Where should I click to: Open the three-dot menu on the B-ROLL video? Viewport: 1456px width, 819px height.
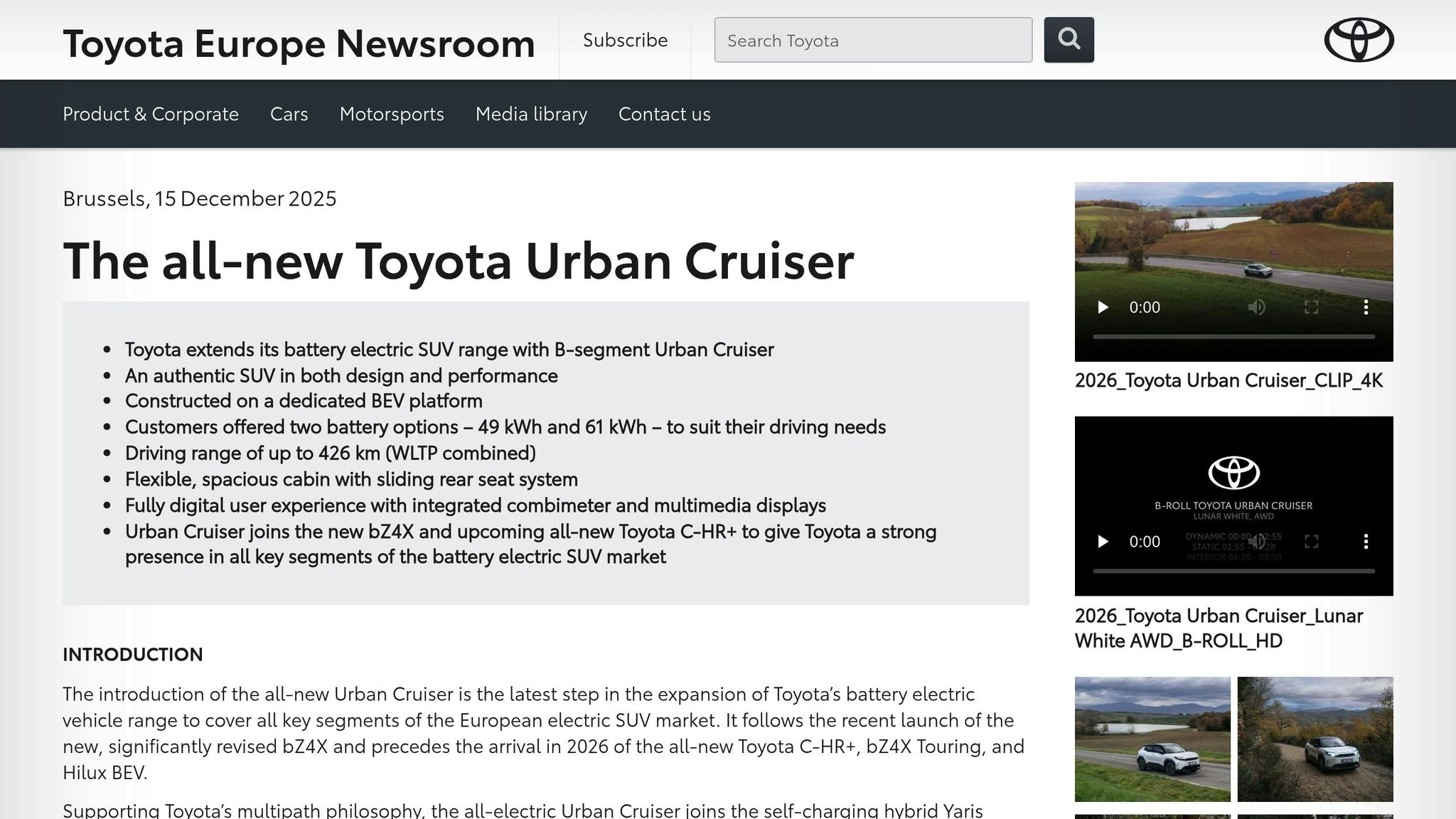click(1365, 541)
